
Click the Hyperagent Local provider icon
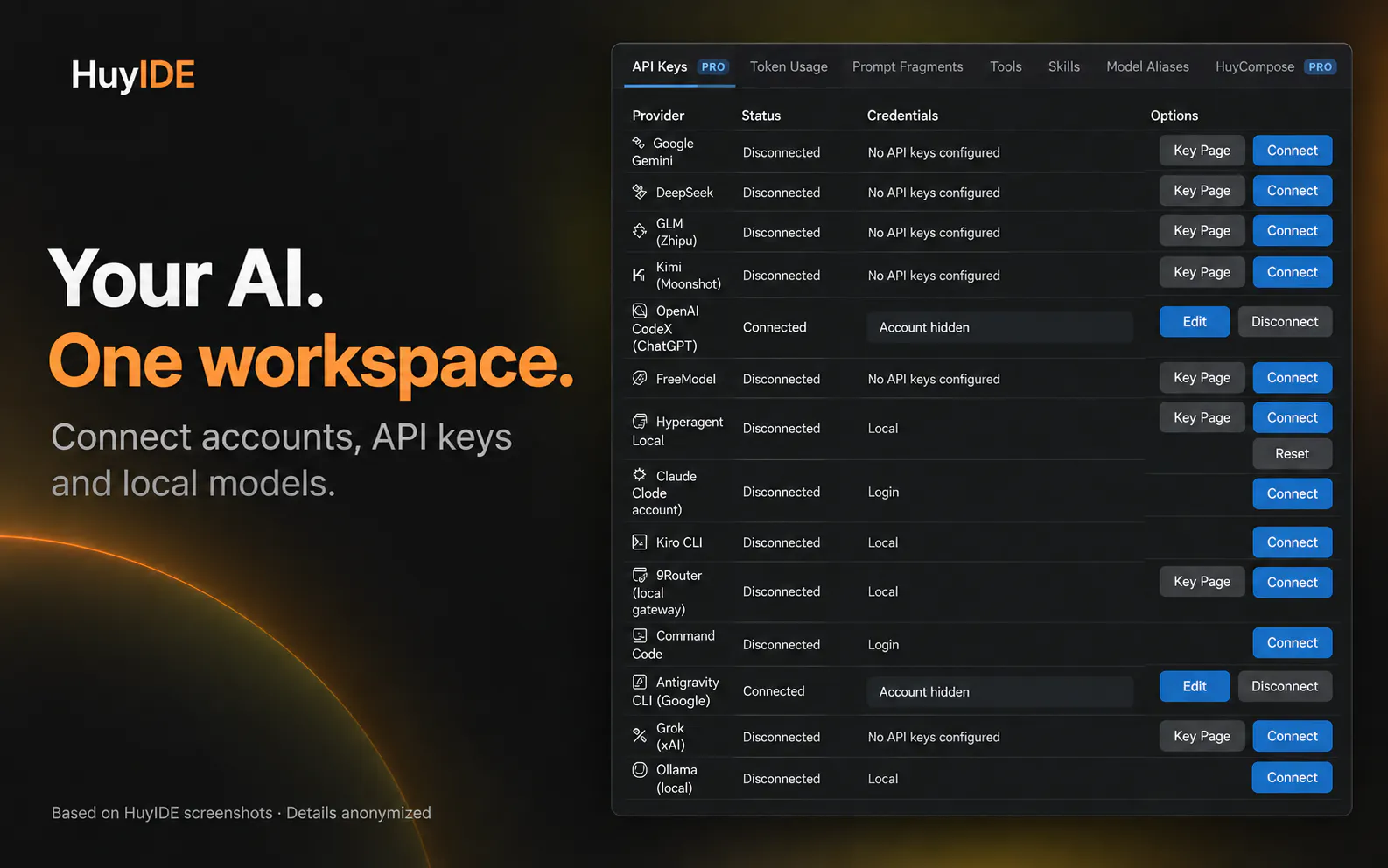(x=640, y=422)
